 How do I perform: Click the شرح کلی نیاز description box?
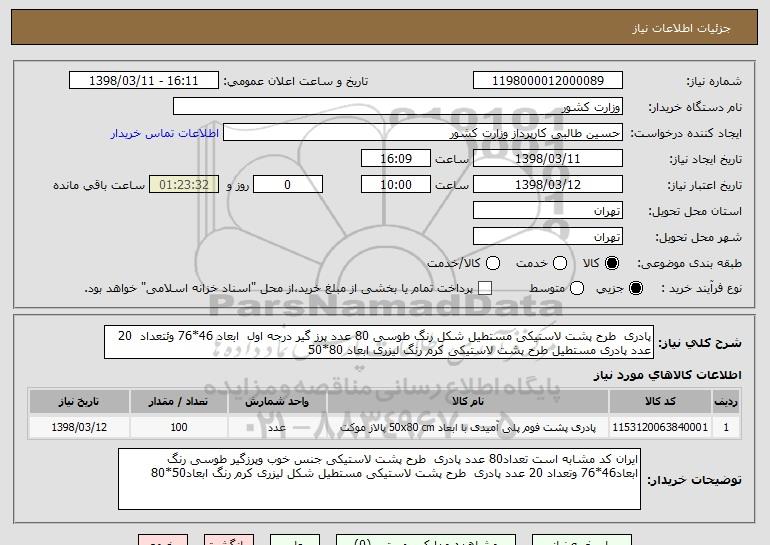[379, 342]
